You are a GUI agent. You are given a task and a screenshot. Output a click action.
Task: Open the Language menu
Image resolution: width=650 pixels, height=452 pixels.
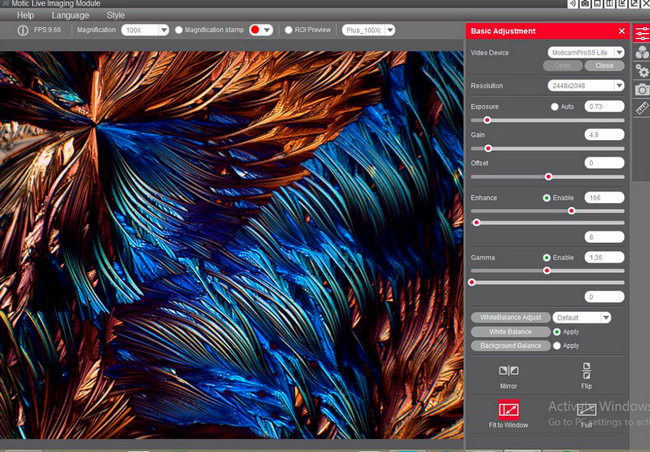pos(70,15)
